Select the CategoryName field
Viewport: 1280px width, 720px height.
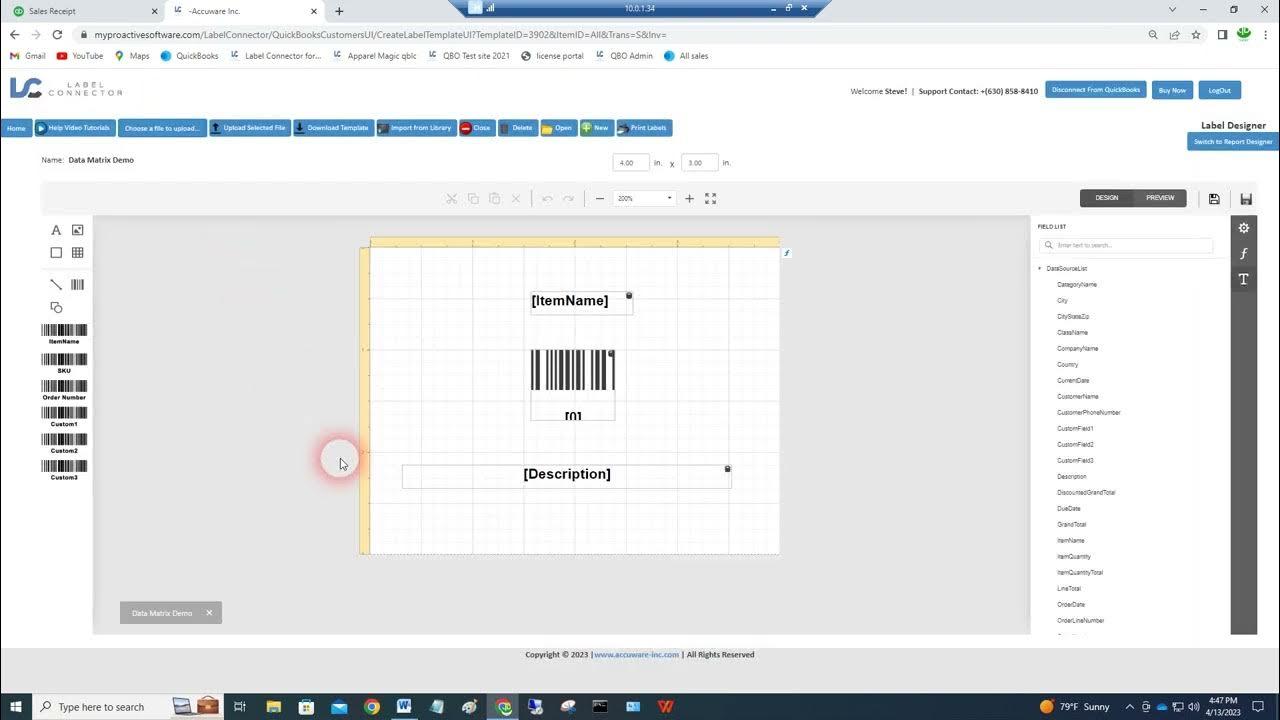[x=1077, y=285]
